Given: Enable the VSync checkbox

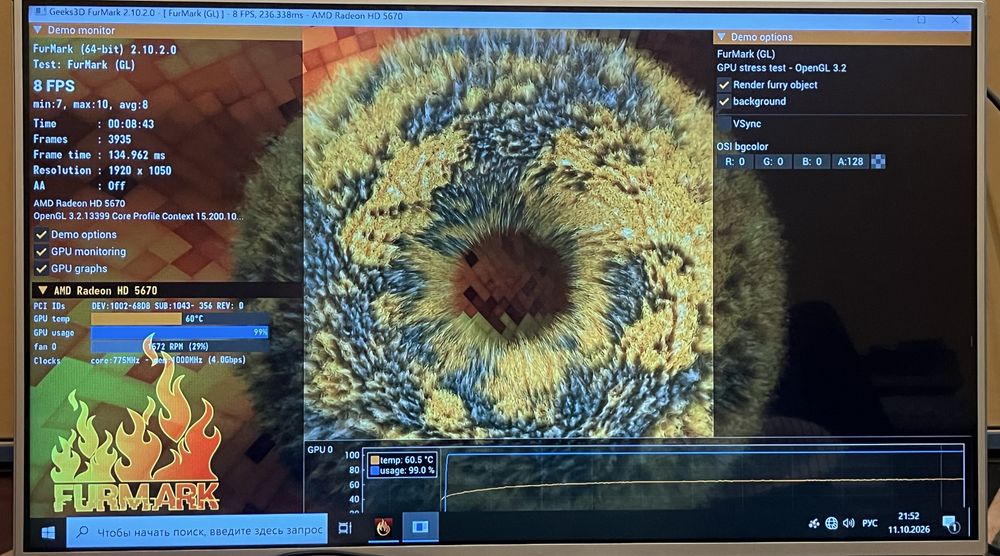Looking at the screenshot, I should 724,124.
